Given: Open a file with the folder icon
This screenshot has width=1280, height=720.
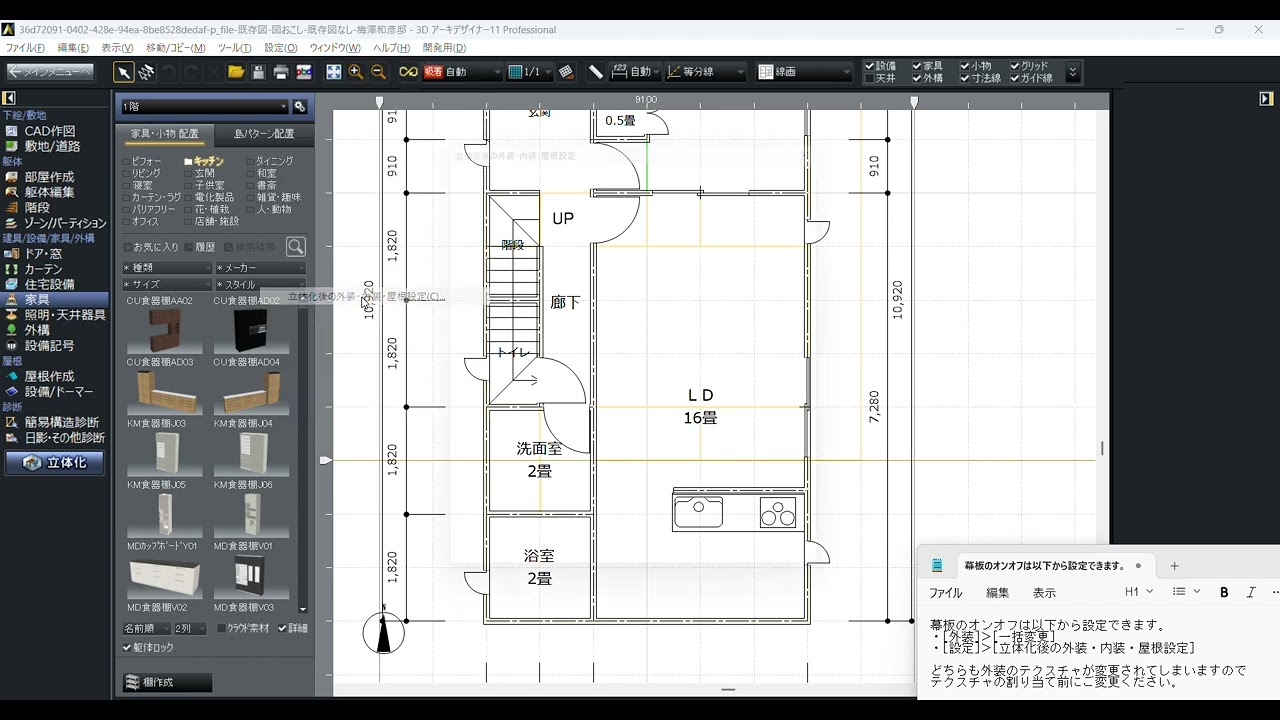Looking at the screenshot, I should tap(236, 72).
